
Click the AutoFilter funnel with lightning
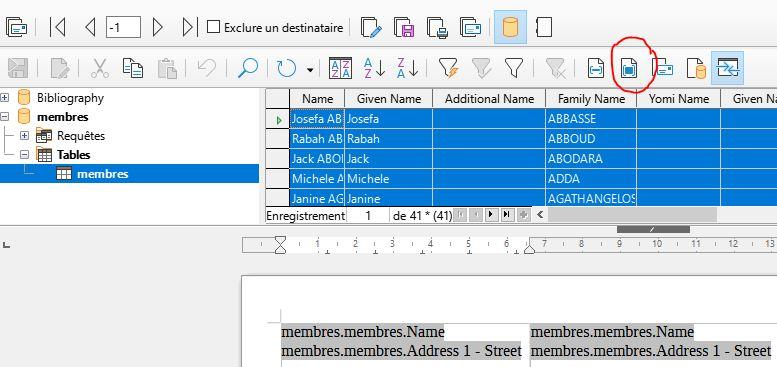click(x=448, y=68)
